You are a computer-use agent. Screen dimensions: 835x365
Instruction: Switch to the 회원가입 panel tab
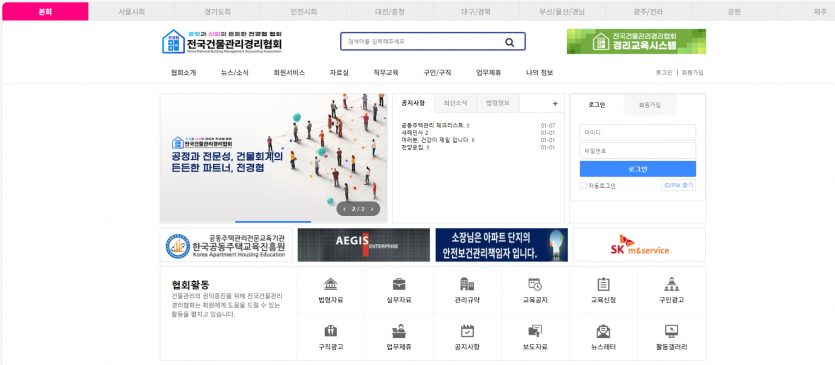coord(650,105)
